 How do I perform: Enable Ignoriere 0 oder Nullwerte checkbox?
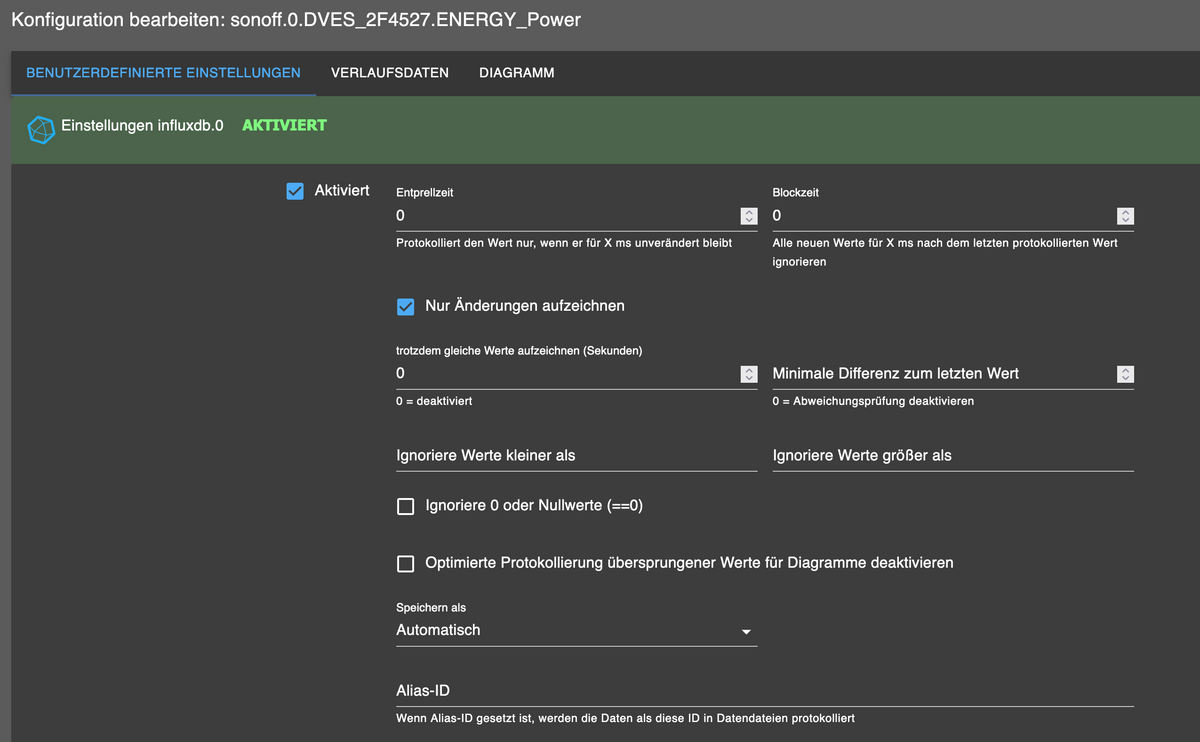(x=406, y=507)
